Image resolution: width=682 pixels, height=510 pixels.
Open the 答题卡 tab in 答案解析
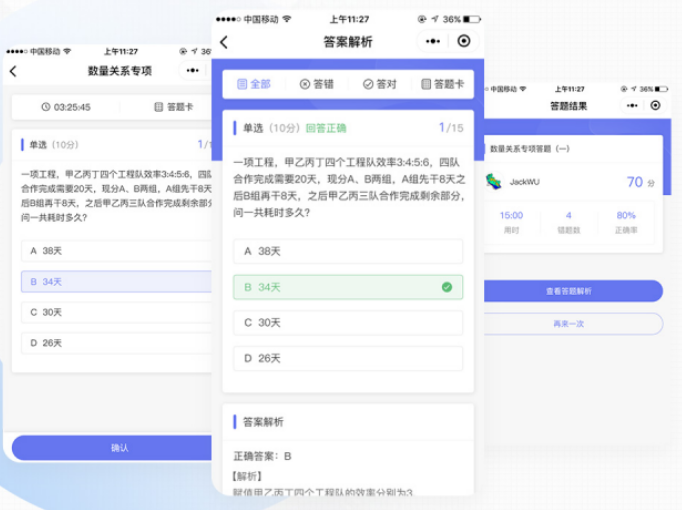coord(442,84)
